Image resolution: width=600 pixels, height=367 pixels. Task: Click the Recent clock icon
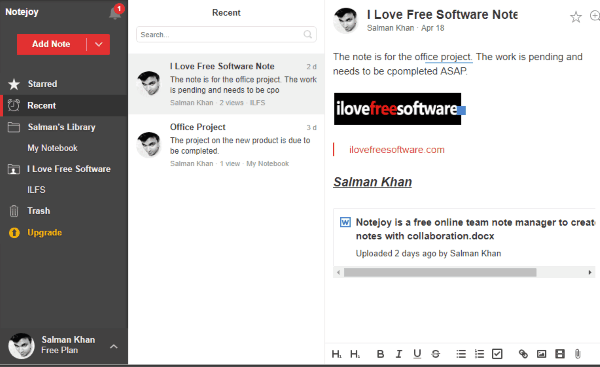pyautogui.click(x=14, y=105)
